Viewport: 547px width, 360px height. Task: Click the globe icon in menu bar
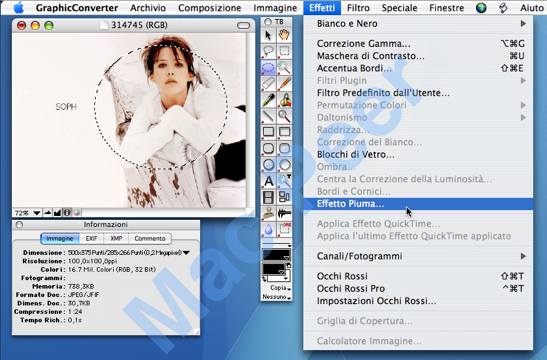click(481, 8)
